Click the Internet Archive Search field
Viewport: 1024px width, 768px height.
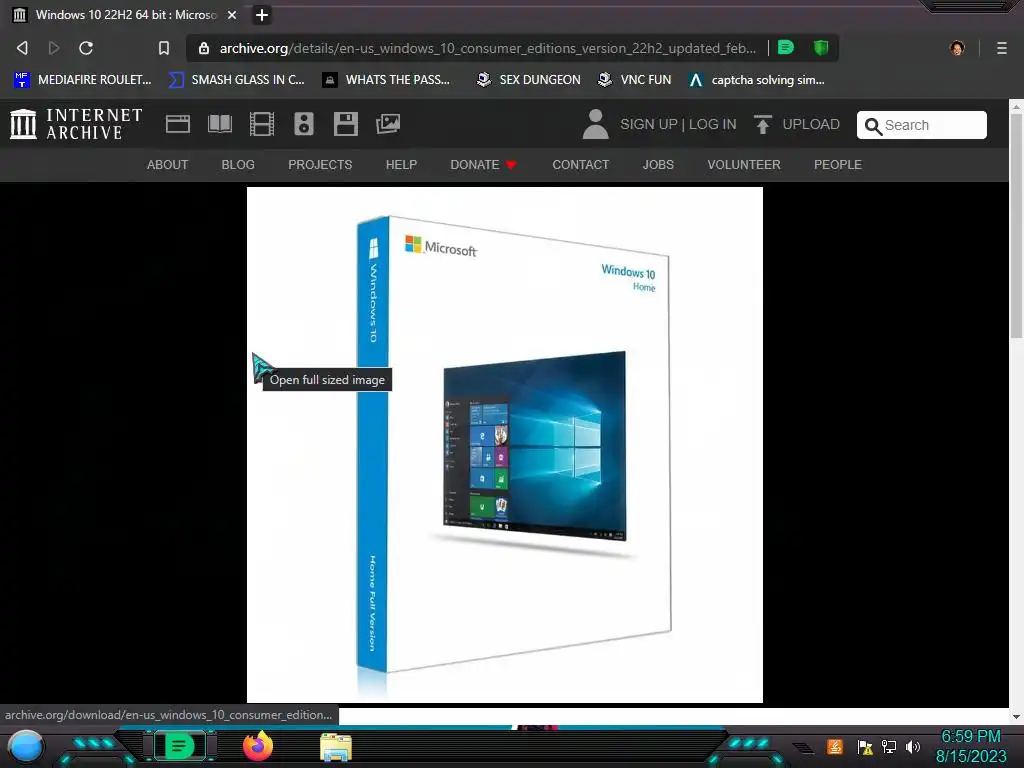pyautogui.click(x=921, y=125)
